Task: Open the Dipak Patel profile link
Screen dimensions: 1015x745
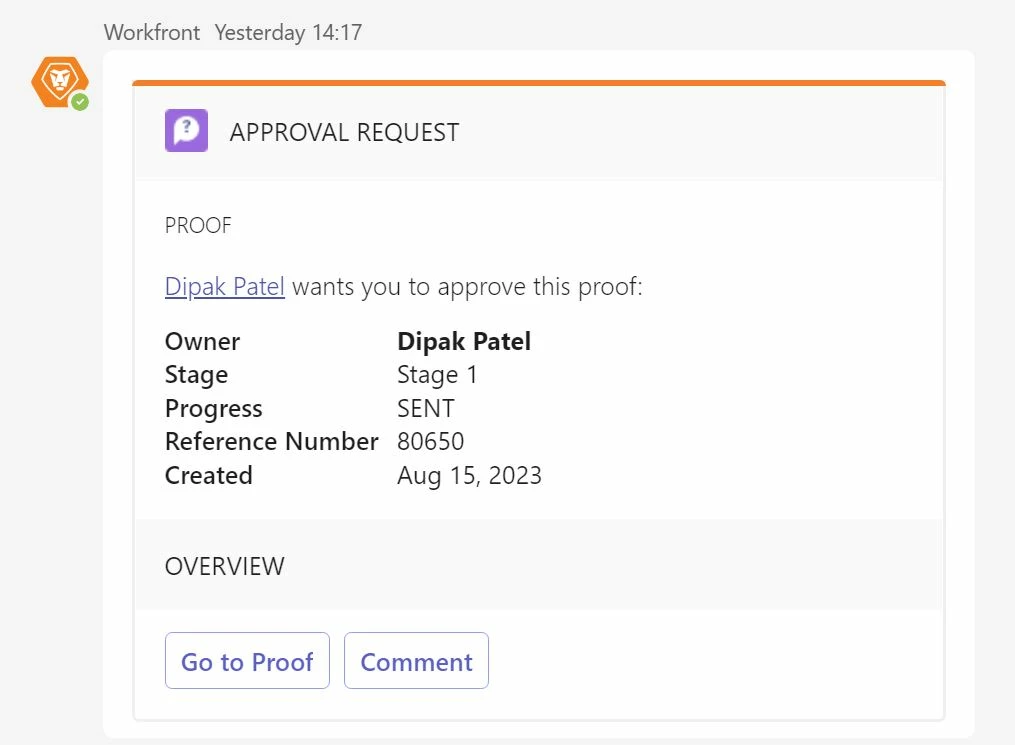Action: point(225,286)
